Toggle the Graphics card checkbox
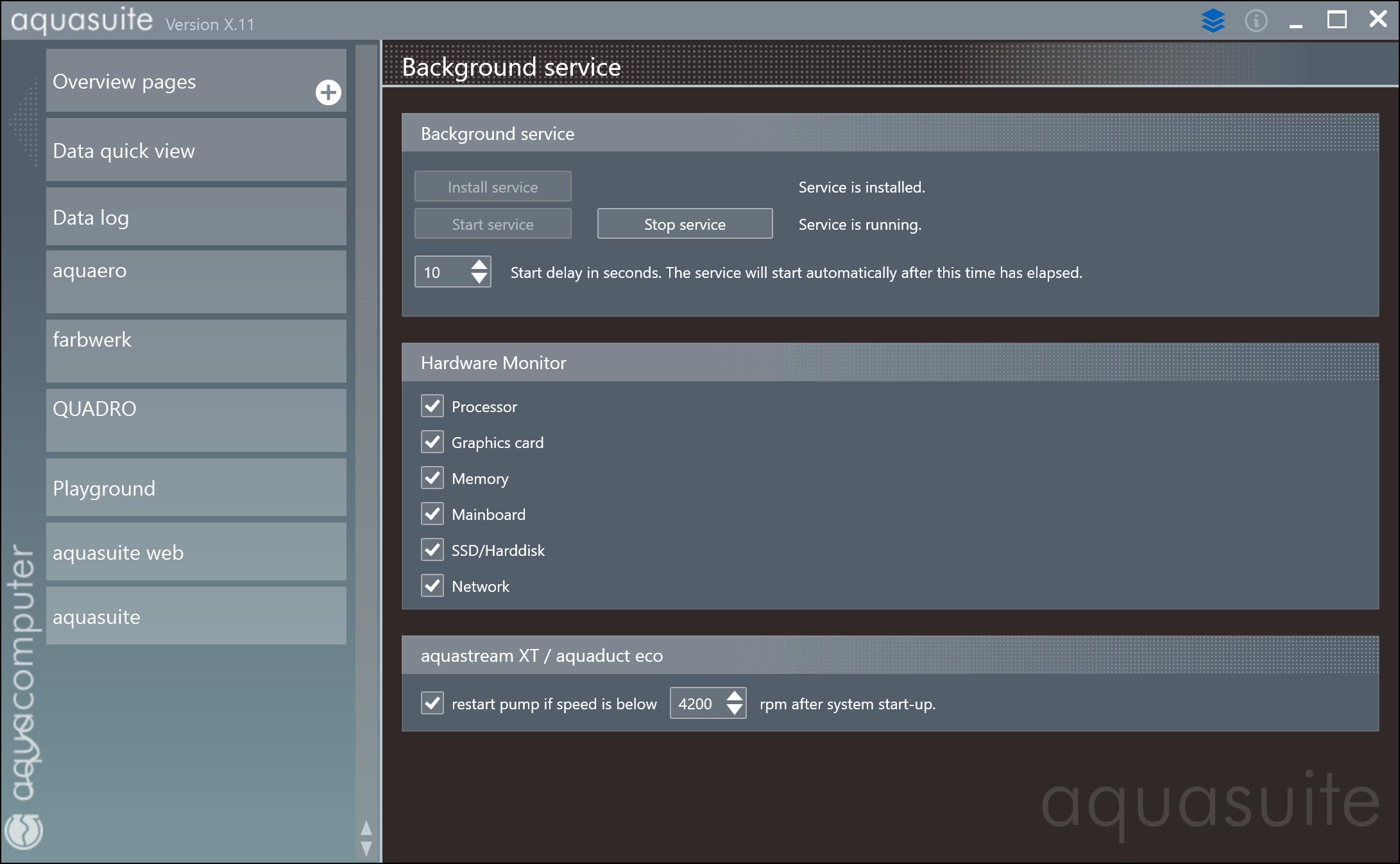The height and width of the screenshot is (864, 1400). (x=432, y=442)
